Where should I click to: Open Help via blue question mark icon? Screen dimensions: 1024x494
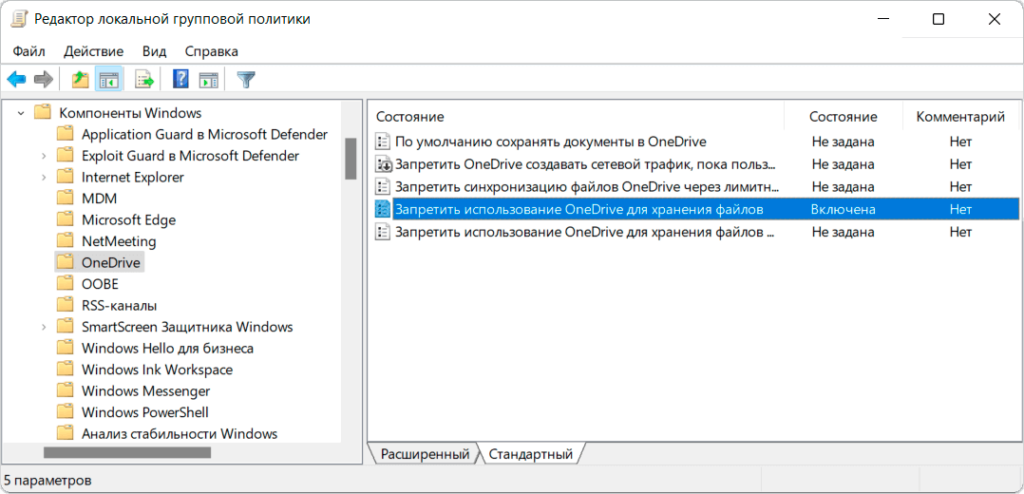(181, 79)
